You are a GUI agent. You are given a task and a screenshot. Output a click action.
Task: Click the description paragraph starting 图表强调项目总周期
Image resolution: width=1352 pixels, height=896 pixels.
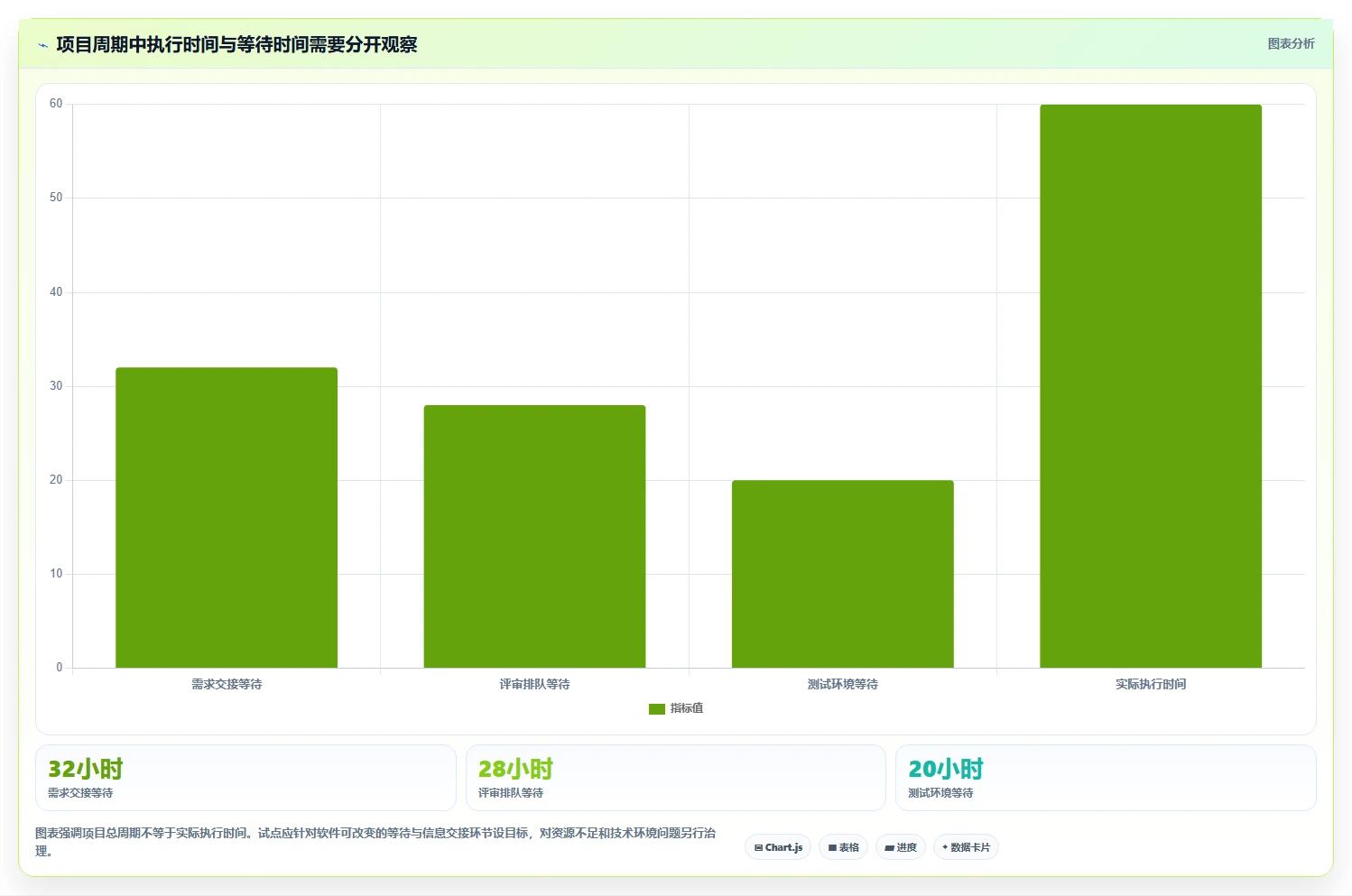pos(375,842)
